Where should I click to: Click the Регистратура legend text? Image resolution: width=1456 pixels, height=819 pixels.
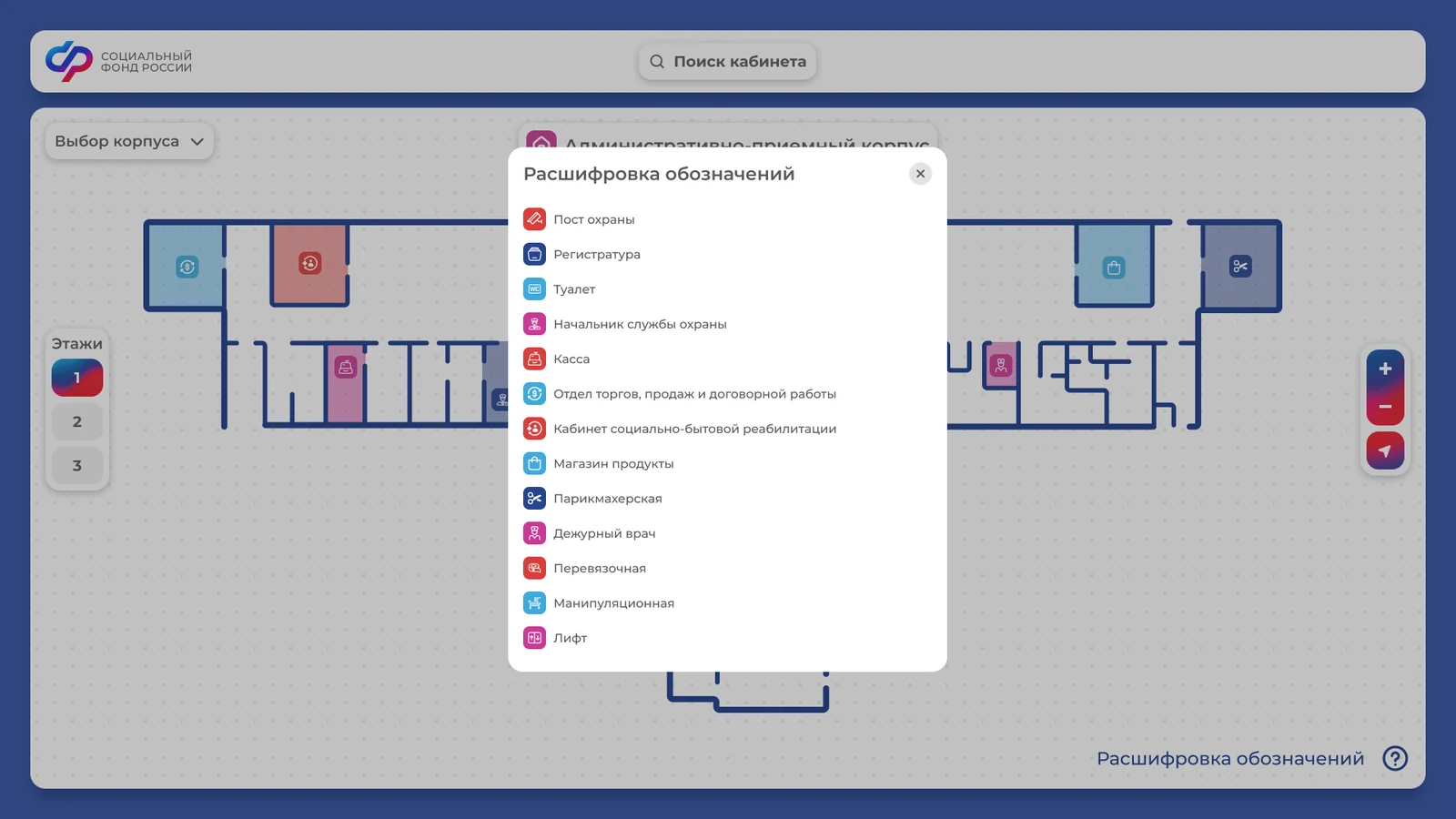pyautogui.click(x=597, y=254)
